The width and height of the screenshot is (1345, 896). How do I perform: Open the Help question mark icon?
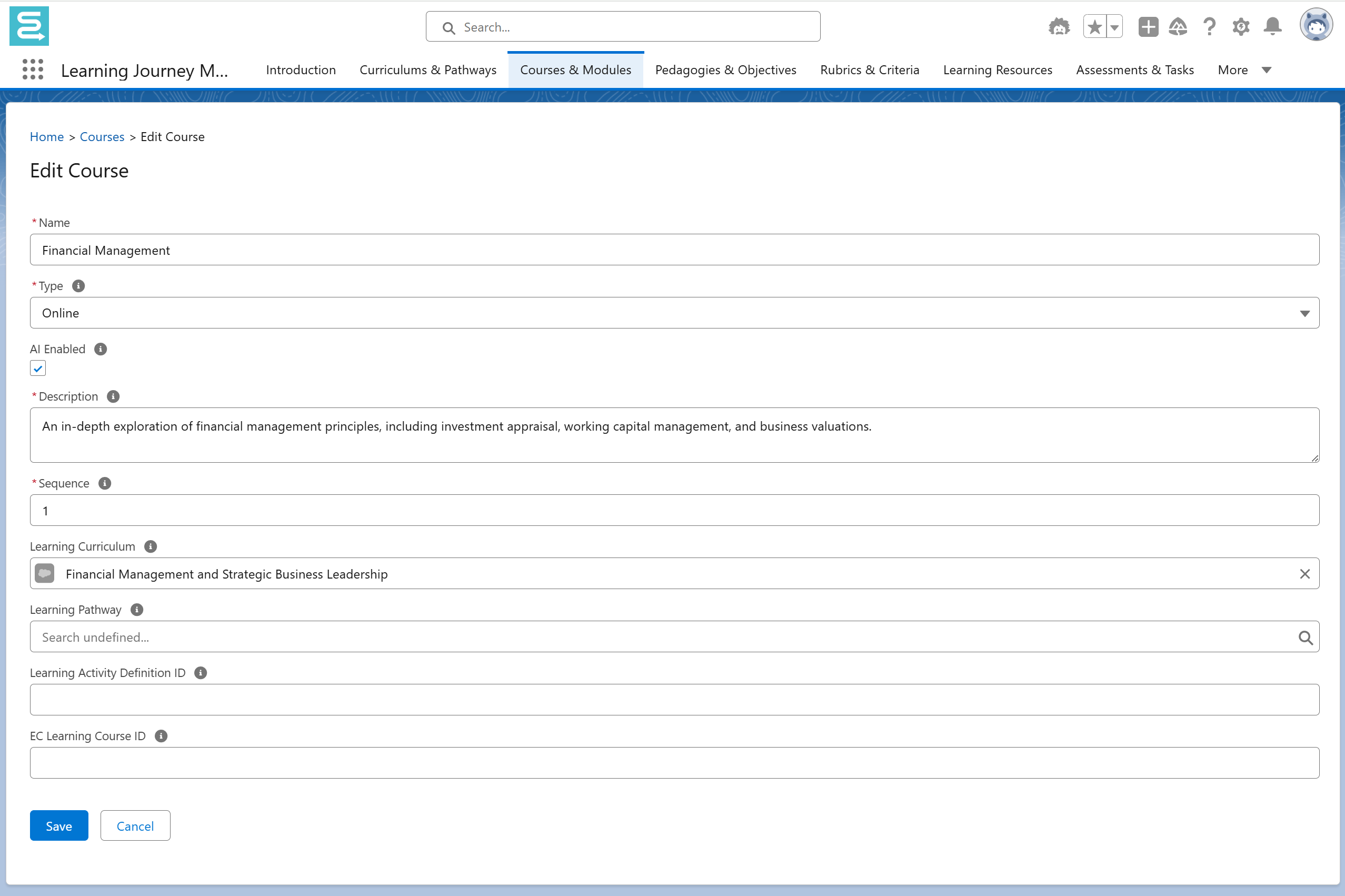1209,27
